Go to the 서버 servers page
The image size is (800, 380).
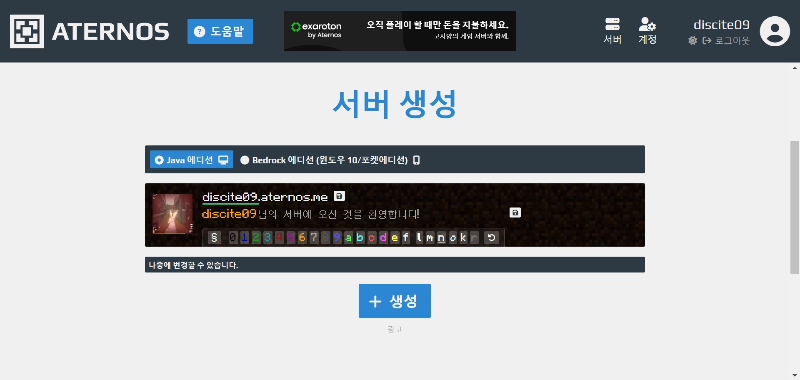pyautogui.click(x=612, y=31)
